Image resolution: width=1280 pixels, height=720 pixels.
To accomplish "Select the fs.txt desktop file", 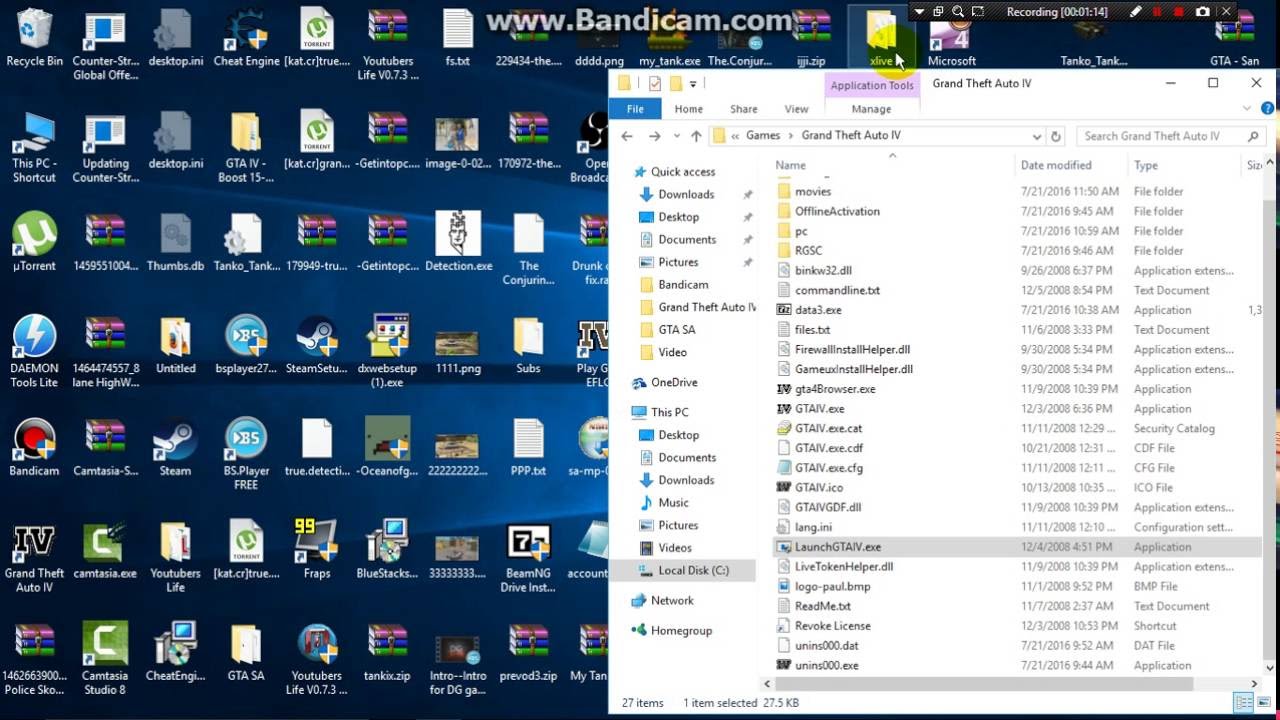I will pos(458,38).
